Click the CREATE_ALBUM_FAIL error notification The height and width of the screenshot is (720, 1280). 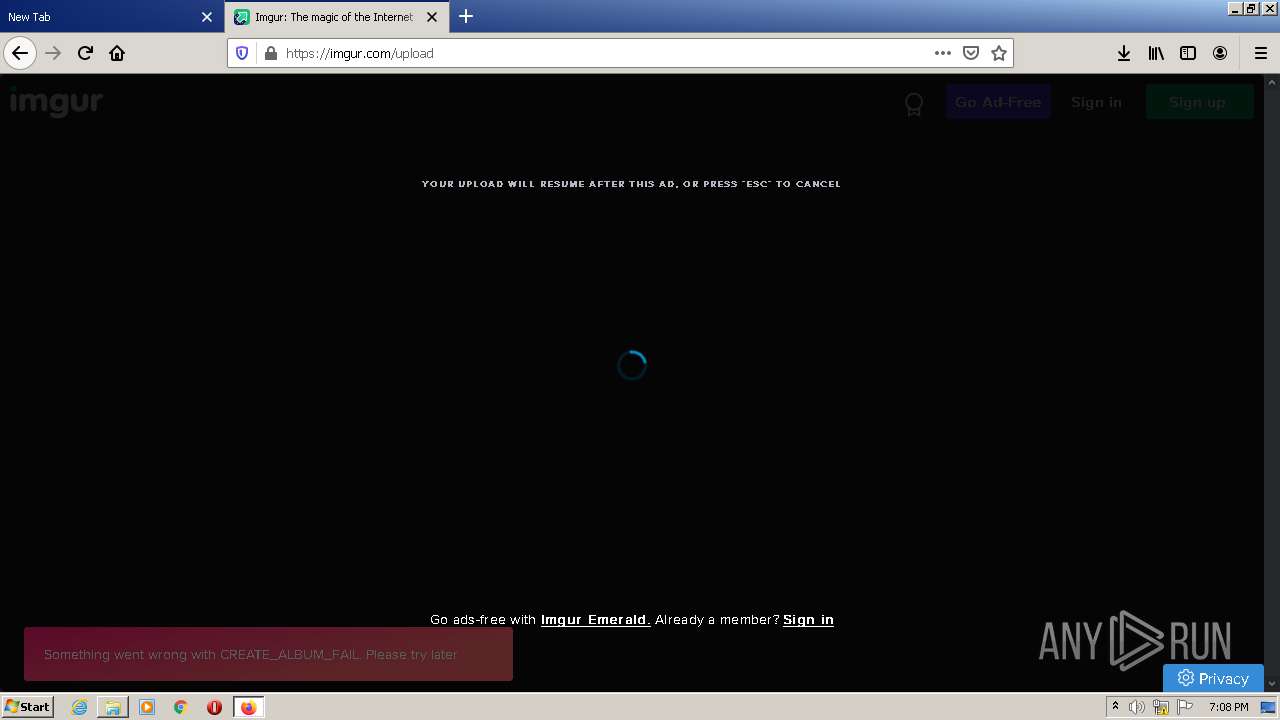click(x=268, y=654)
